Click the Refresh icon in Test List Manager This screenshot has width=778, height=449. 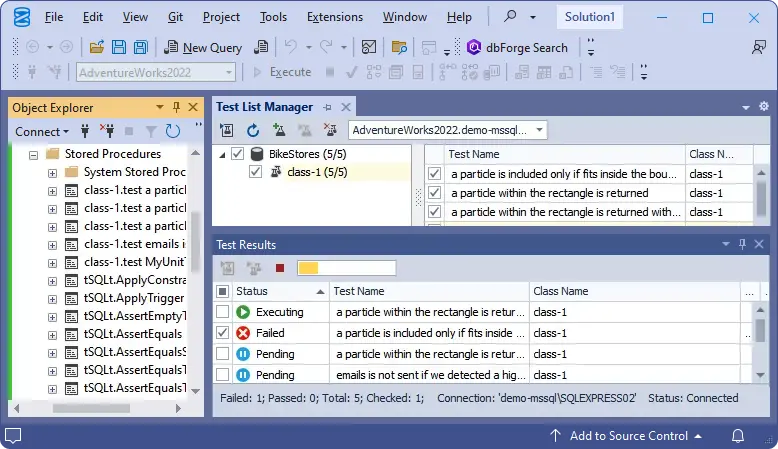[x=253, y=130]
